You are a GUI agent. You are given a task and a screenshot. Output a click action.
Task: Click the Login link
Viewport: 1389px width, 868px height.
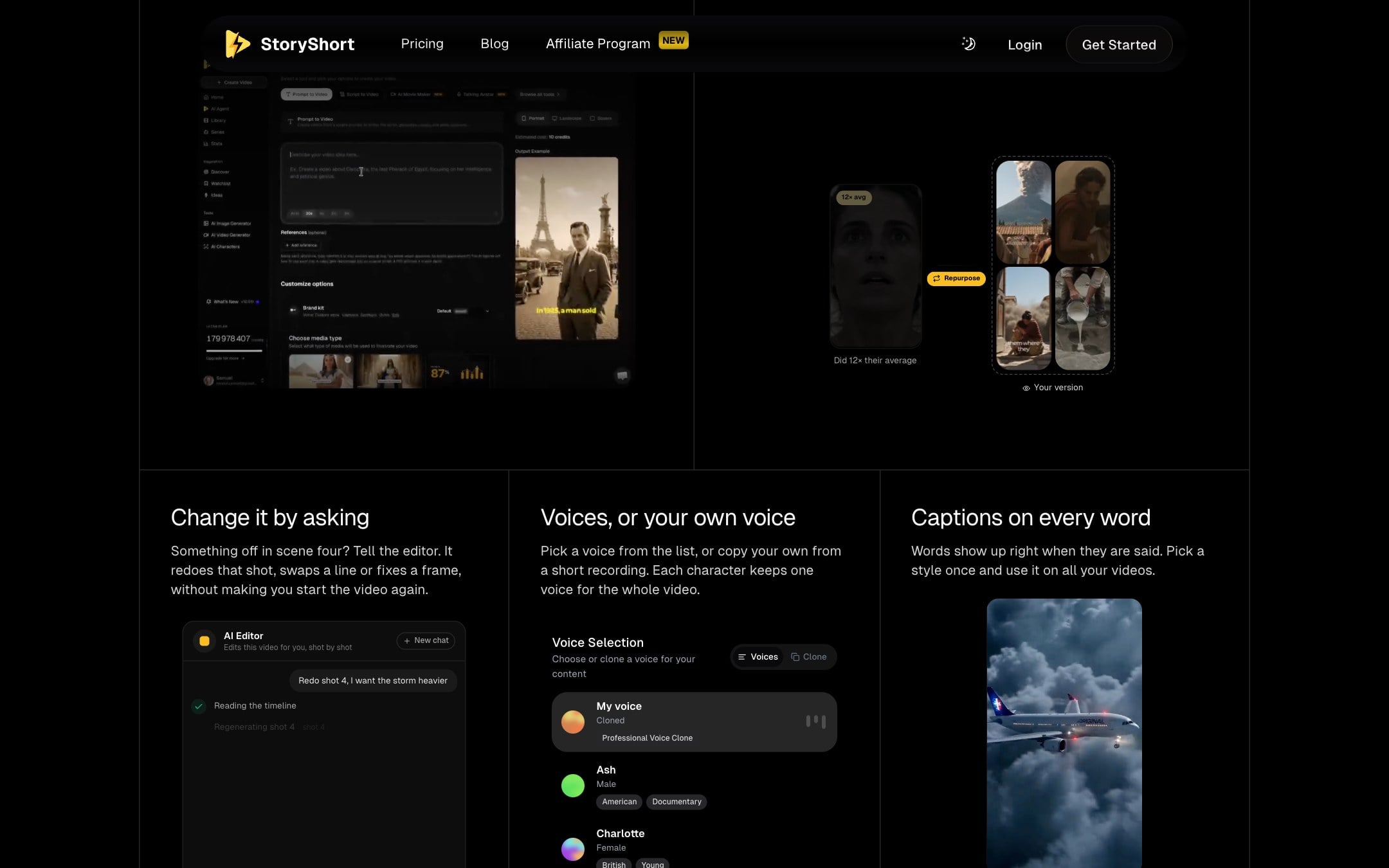pos(1024,45)
